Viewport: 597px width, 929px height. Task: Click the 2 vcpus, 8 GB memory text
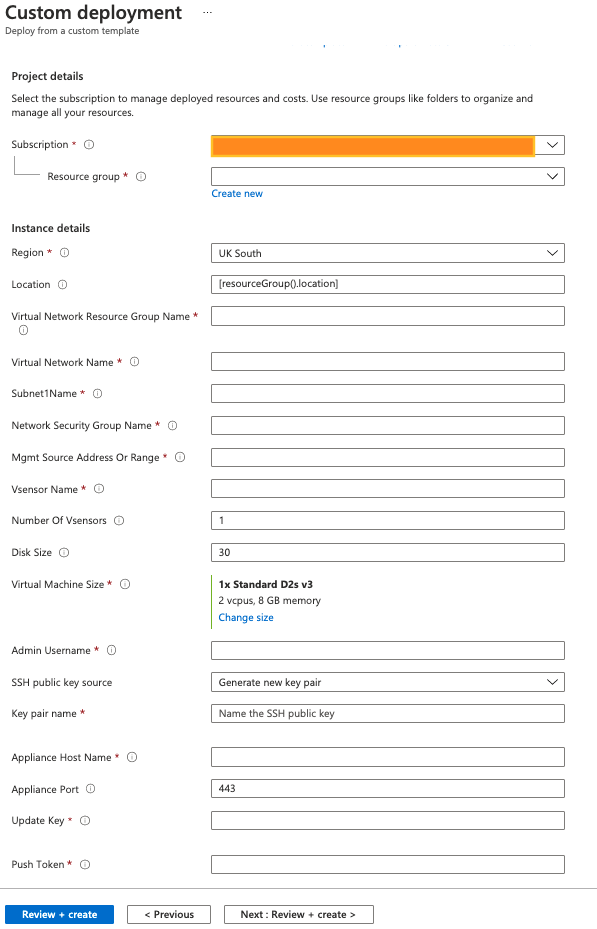pos(269,601)
